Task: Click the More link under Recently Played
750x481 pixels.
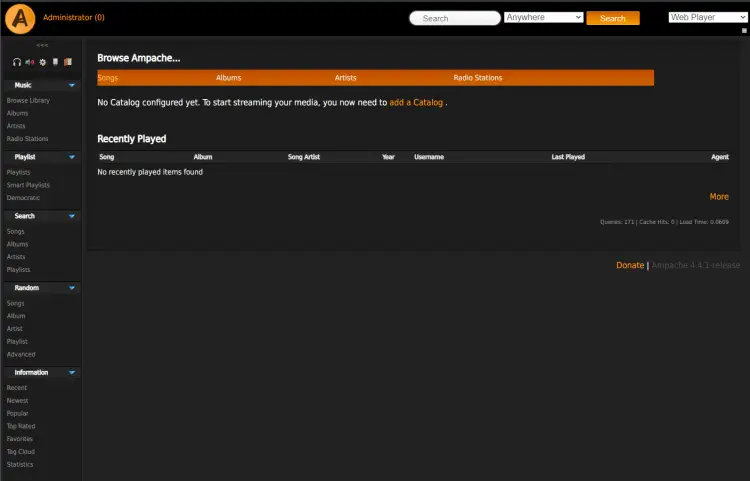Action: click(x=719, y=197)
